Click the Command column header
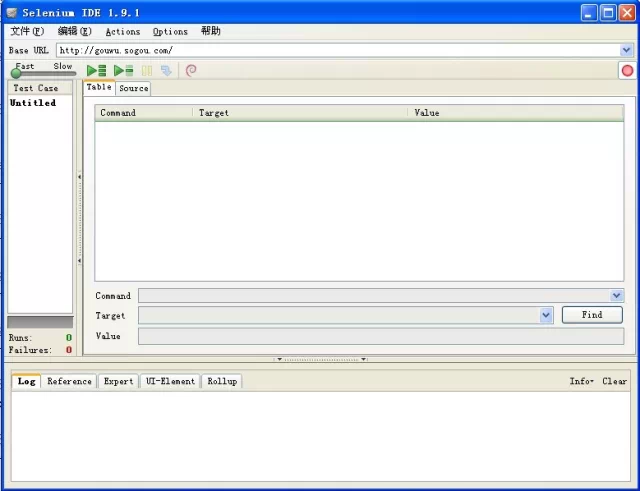The image size is (640, 491). point(144,113)
